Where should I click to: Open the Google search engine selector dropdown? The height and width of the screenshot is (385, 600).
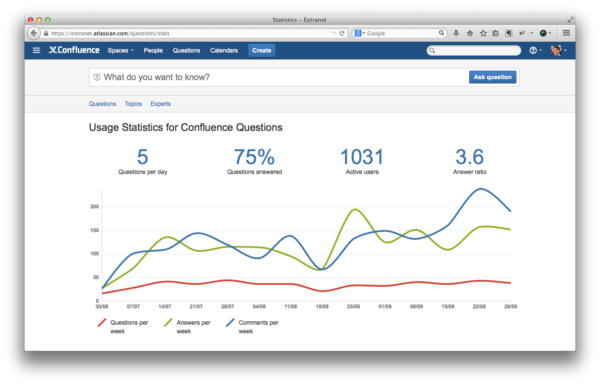tap(359, 33)
